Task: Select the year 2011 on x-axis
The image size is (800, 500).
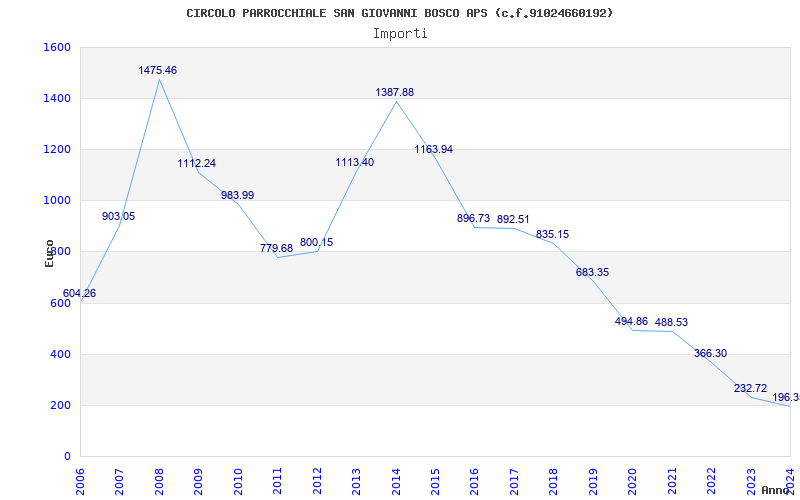Action: (x=278, y=481)
